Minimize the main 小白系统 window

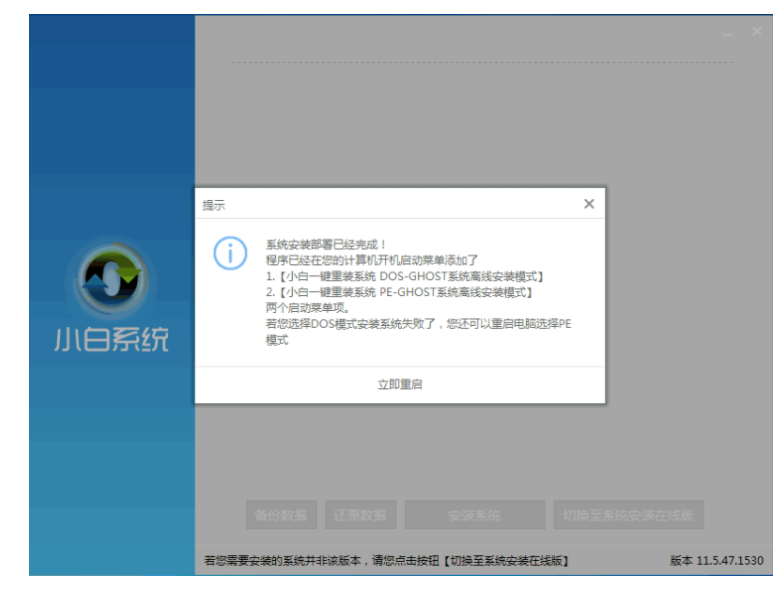729,33
